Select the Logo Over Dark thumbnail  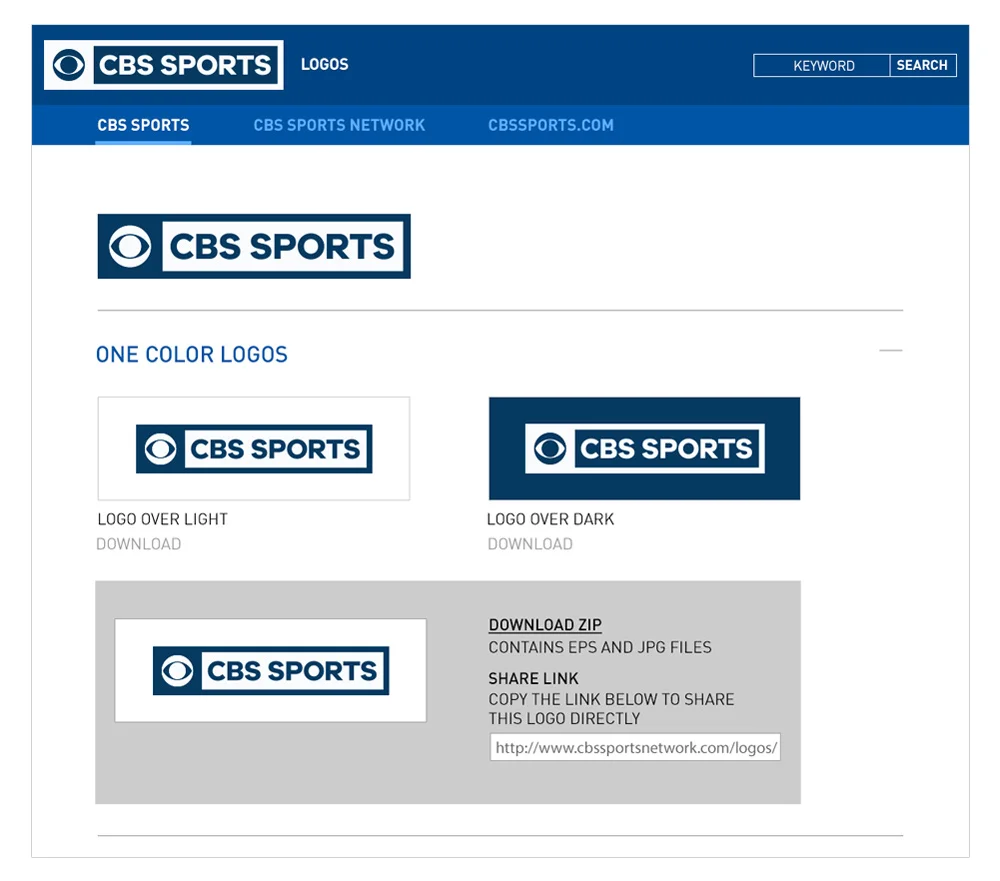point(644,448)
